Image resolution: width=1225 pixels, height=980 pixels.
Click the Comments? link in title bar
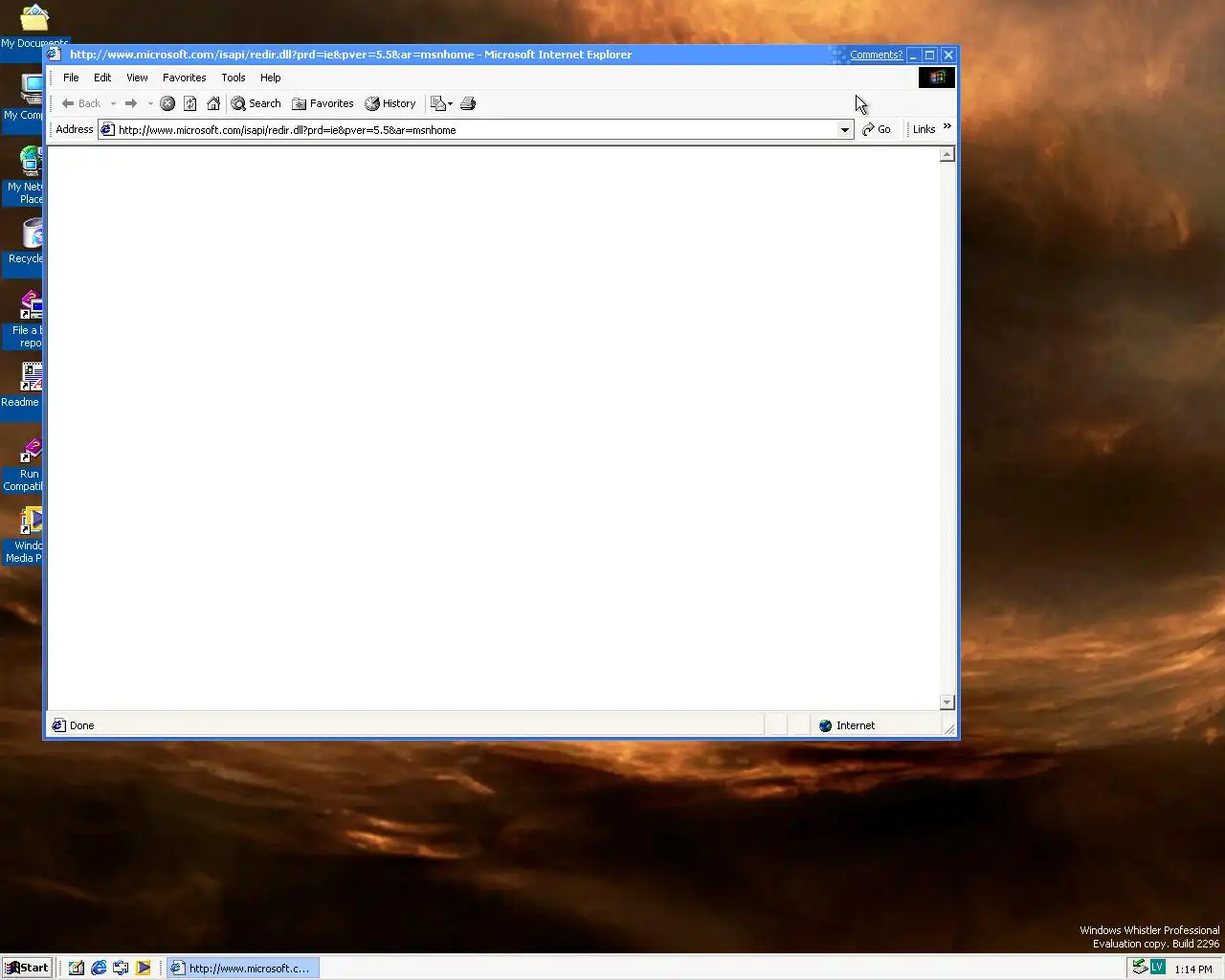pos(876,55)
